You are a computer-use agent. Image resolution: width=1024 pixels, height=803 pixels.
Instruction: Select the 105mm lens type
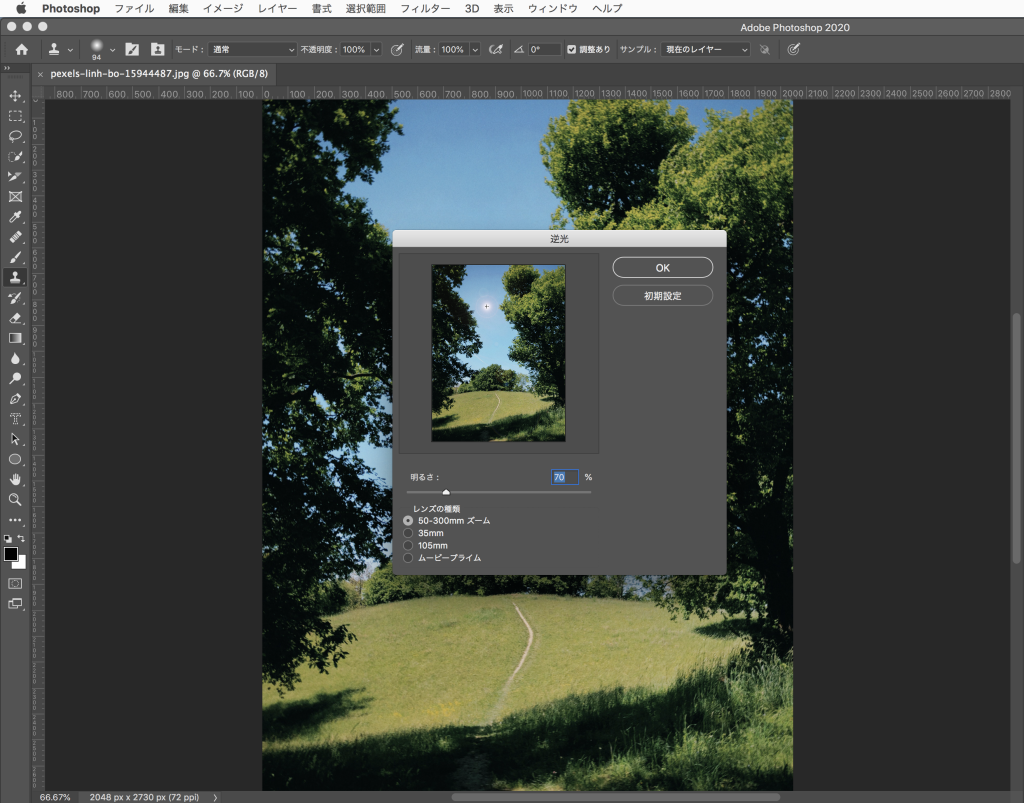408,546
